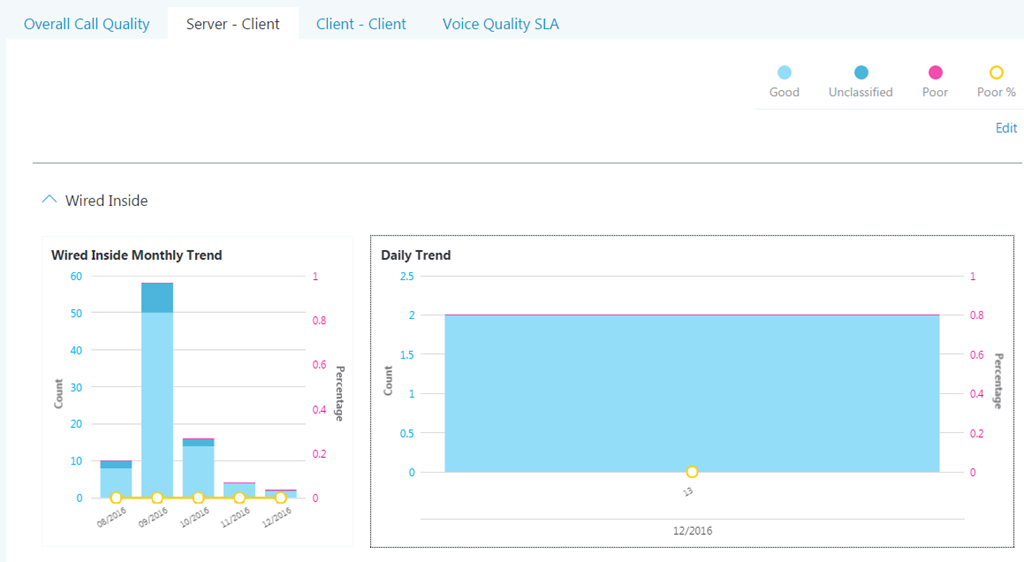Open the Voice Quality SLA tab
1024x562 pixels.
tap(501, 24)
